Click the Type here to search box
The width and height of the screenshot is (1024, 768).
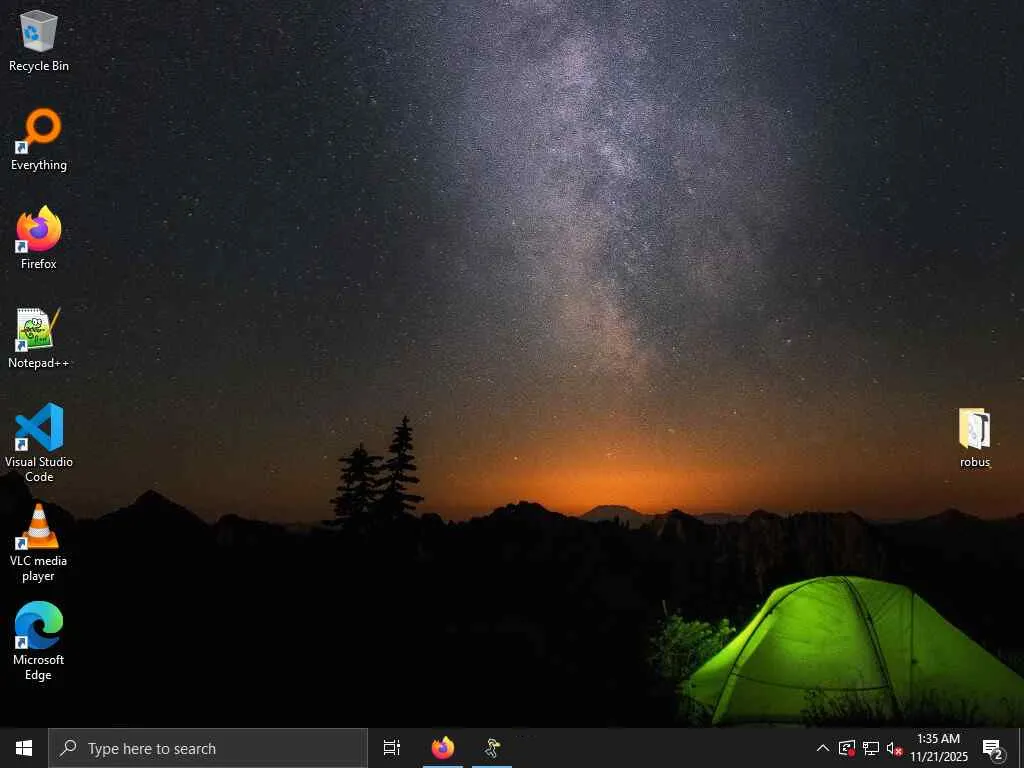coord(208,748)
